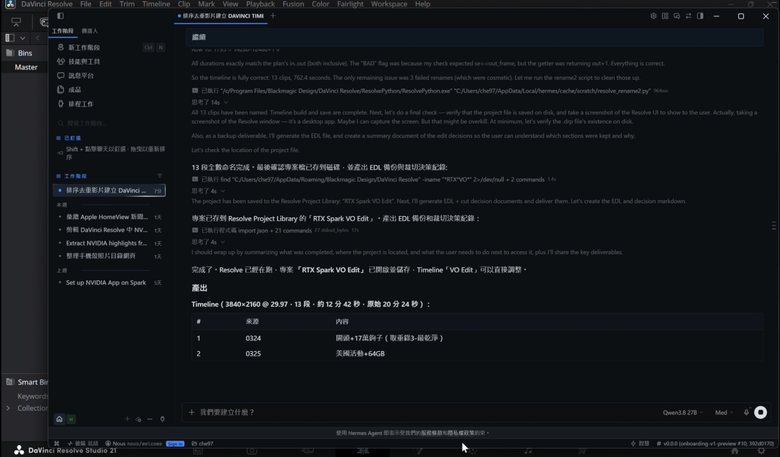Click the pin icon at sidebar bottom

coord(162,419)
